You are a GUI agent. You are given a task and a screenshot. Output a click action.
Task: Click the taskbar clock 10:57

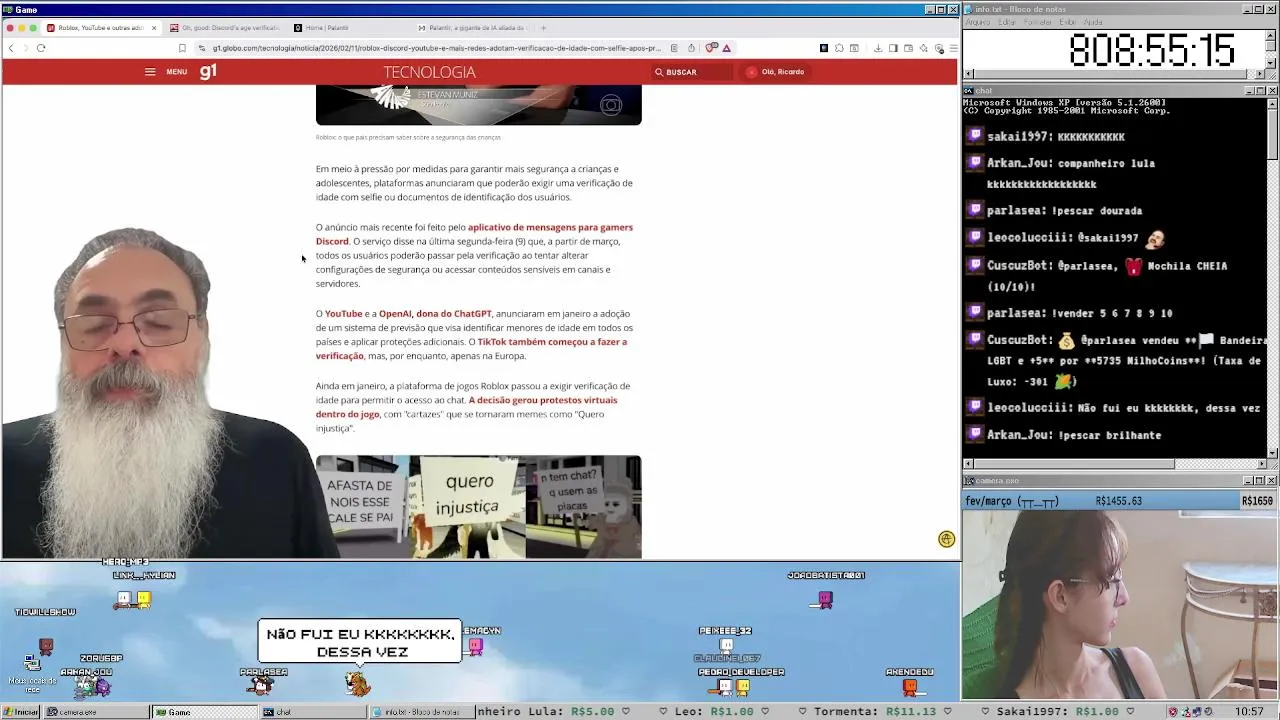click(1248, 712)
